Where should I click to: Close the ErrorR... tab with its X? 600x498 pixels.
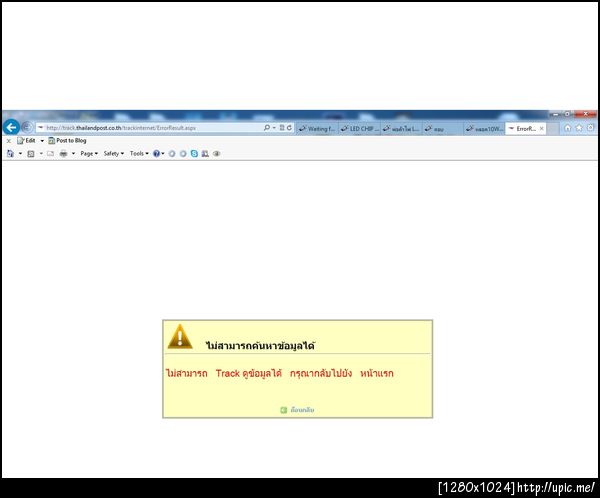(x=541, y=129)
